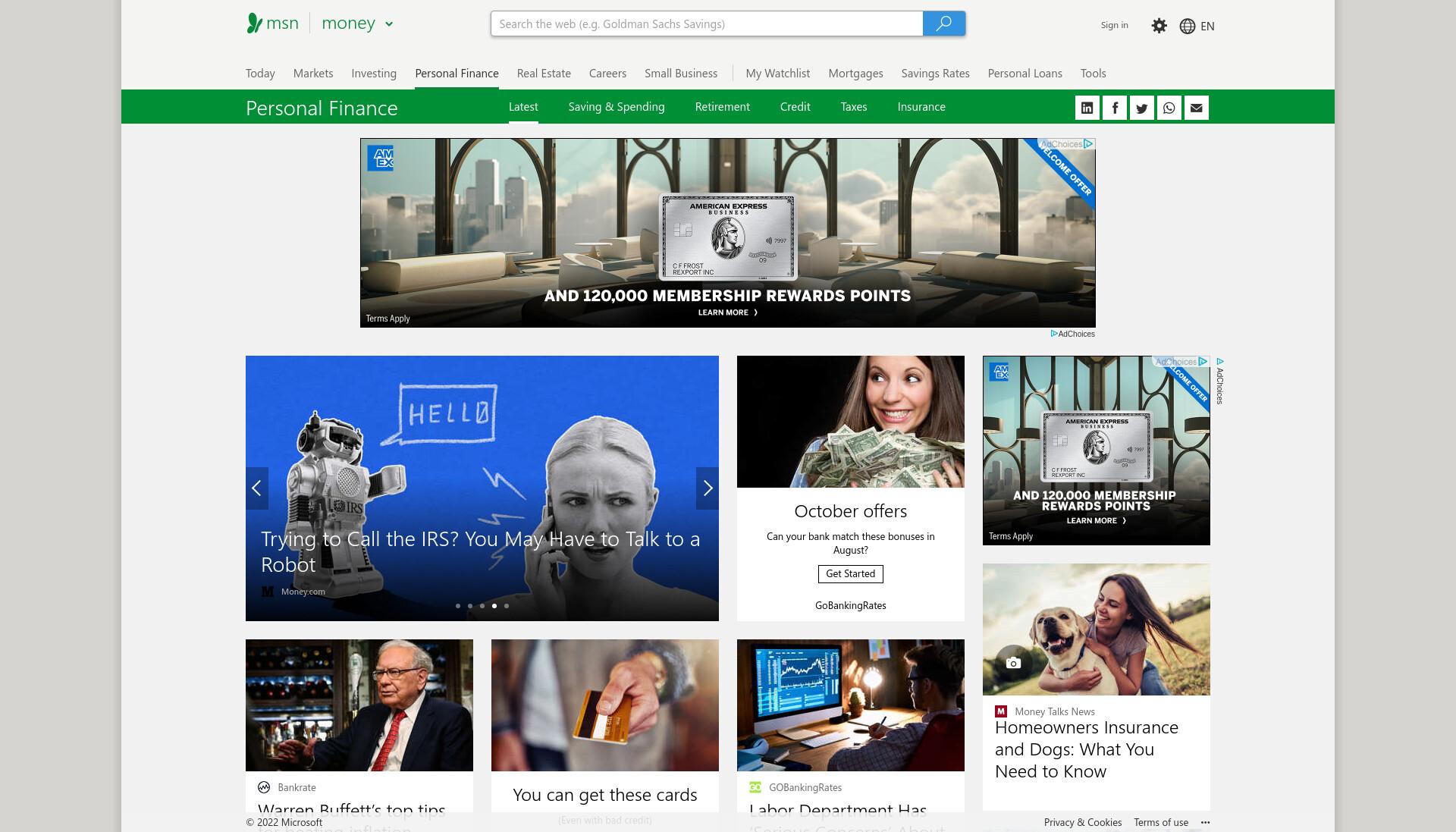The image size is (1456, 832).
Task: Open Personal Loans nav item
Action: tap(1025, 74)
